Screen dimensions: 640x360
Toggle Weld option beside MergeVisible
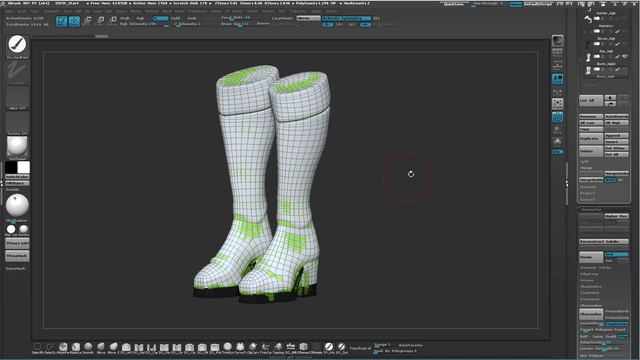[x=610, y=180]
